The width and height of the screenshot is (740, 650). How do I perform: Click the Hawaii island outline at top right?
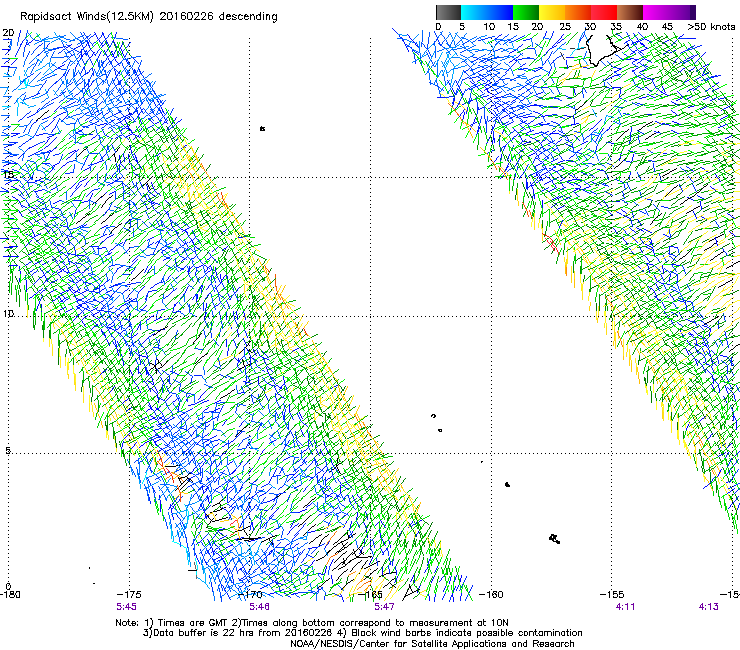604,51
